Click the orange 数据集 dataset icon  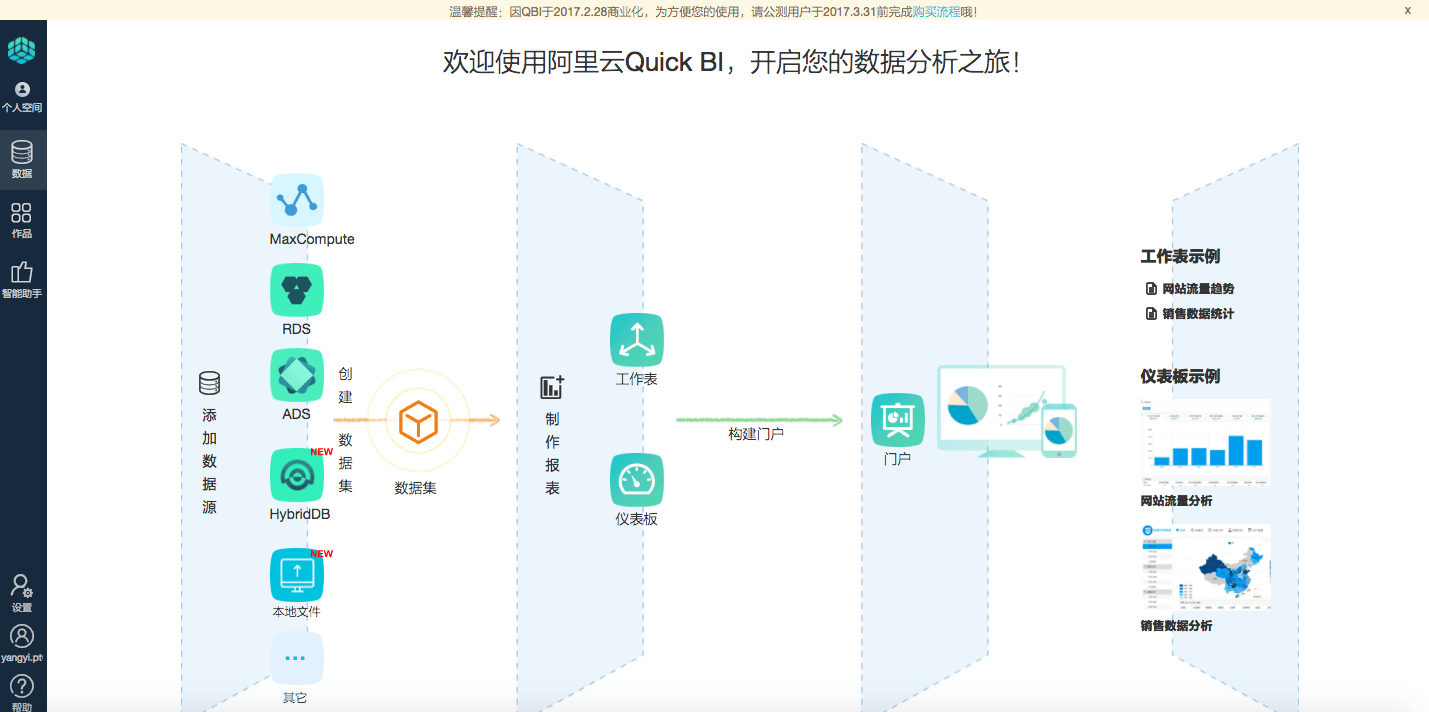tap(417, 420)
